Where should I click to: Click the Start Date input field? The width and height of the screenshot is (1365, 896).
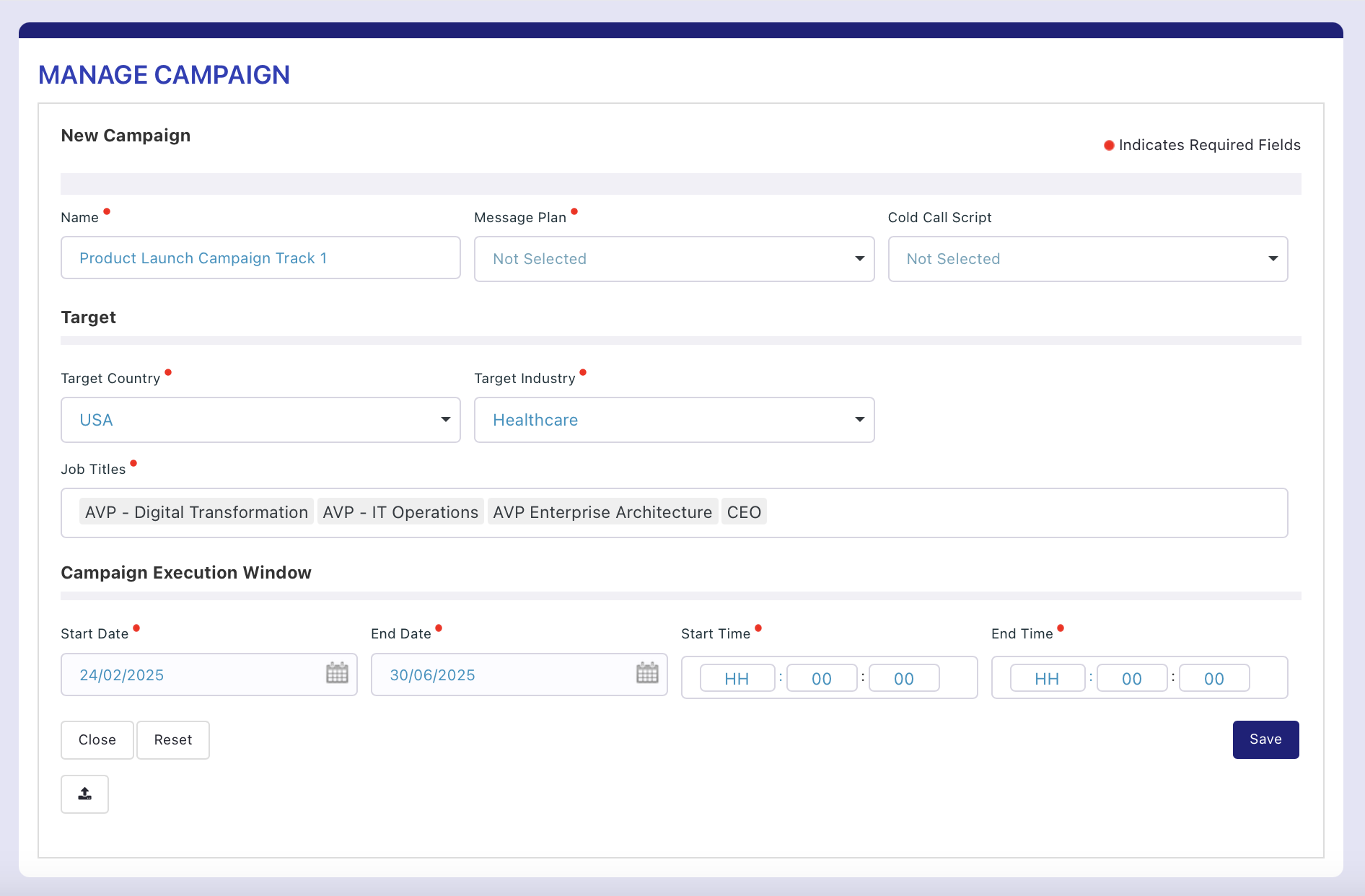195,675
